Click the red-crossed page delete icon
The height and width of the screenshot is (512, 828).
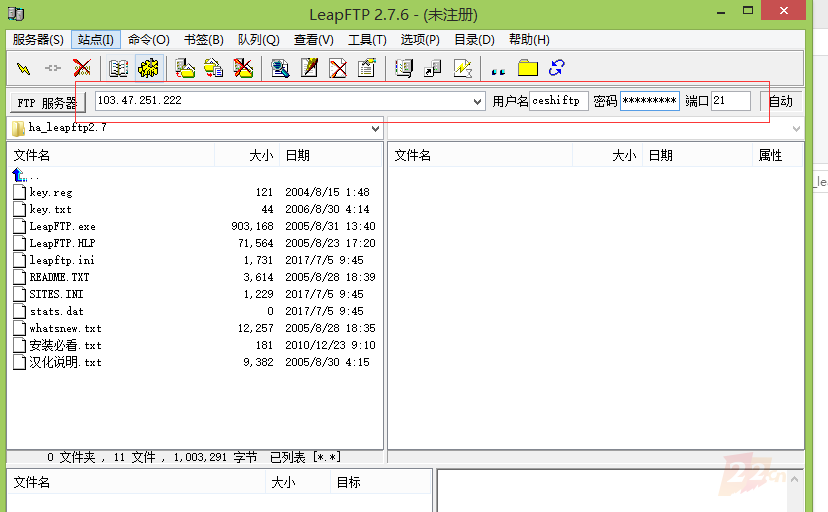coord(338,68)
